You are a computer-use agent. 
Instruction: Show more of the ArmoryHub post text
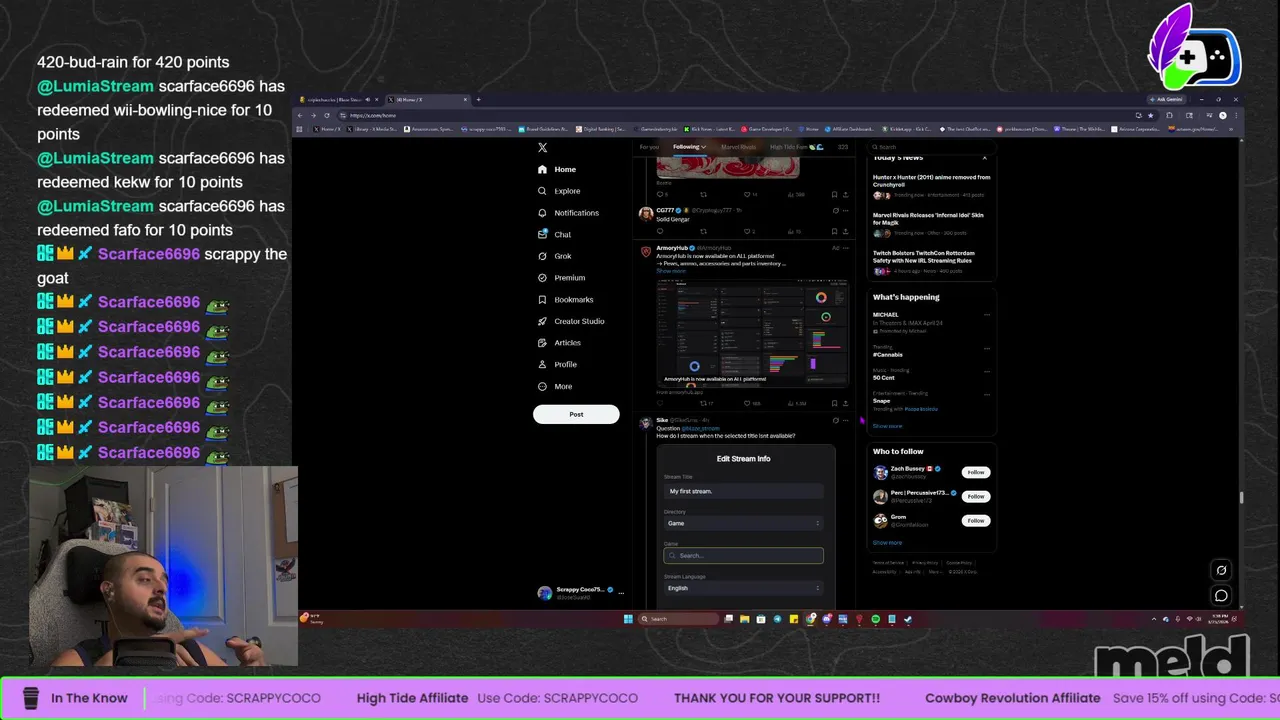(671, 271)
